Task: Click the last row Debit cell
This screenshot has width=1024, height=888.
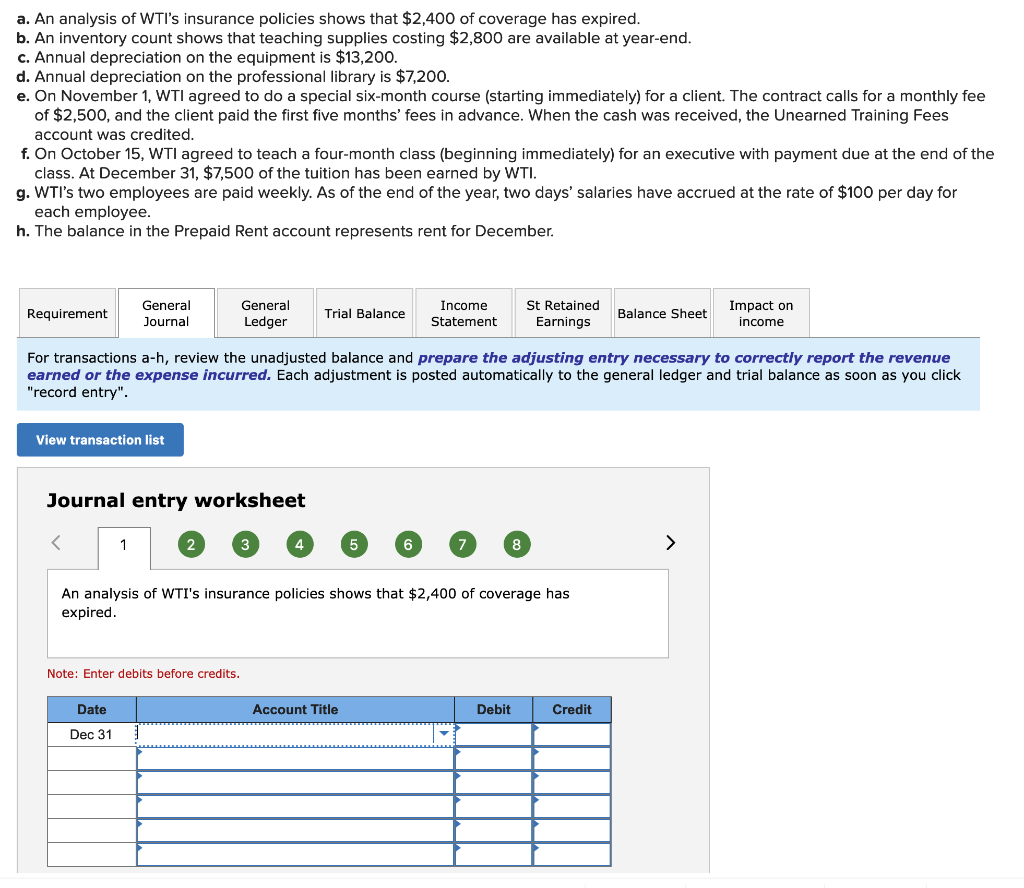Action: 494,855
